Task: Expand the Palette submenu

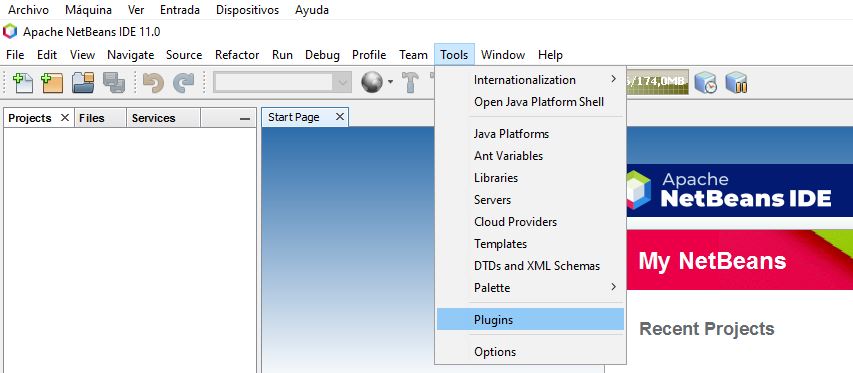Action: click(530, 288)
